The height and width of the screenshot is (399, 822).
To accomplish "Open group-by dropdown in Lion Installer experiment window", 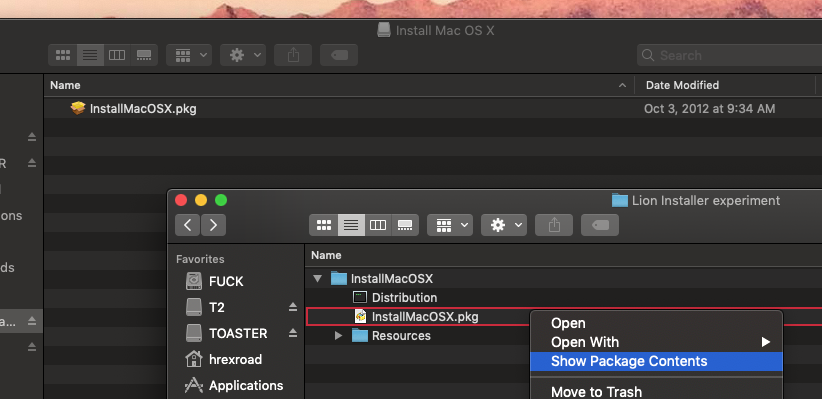I will coord(450,225).
